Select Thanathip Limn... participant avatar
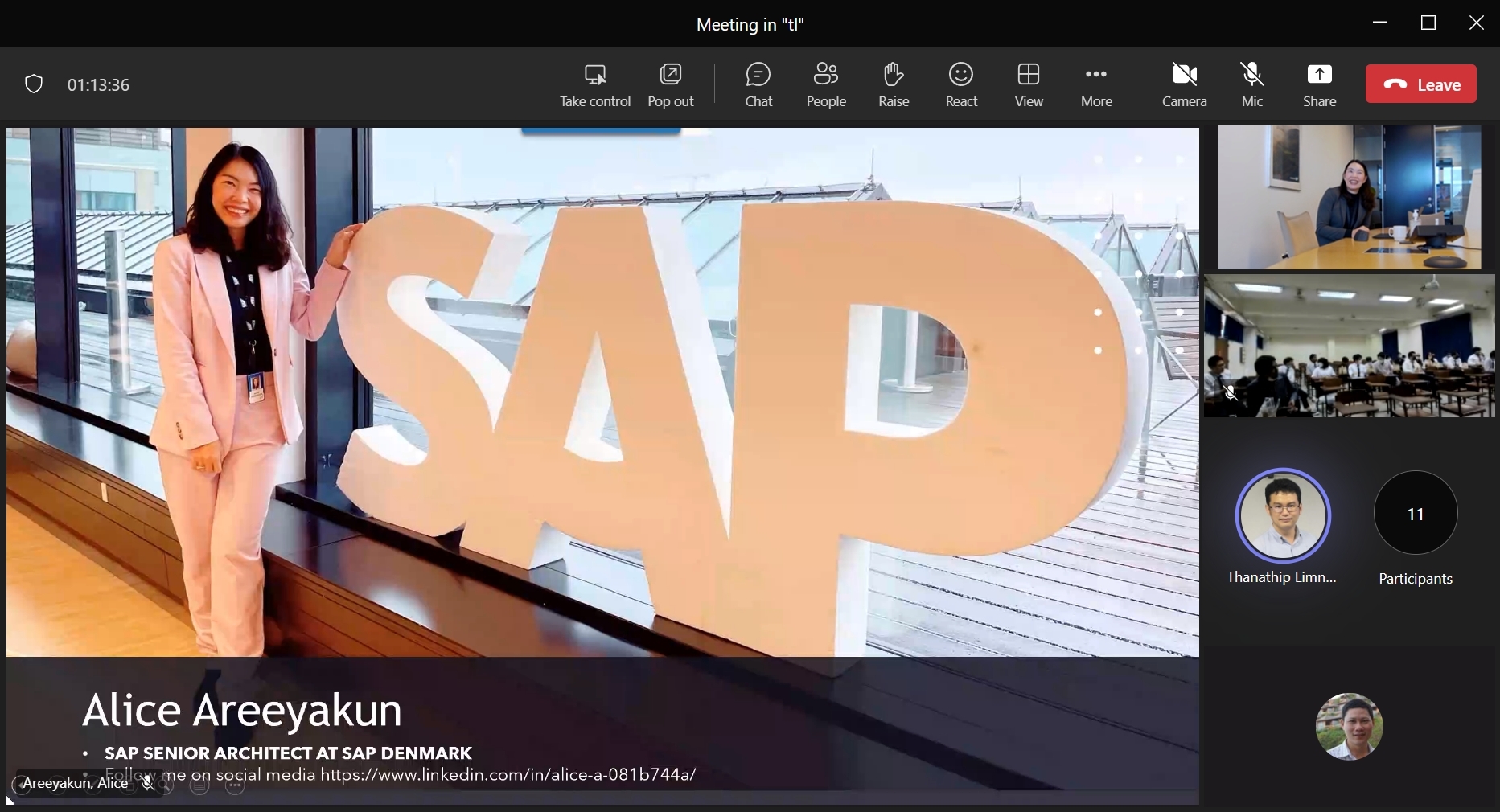This screenshot has height=812, width=1500. point(1283,515)
